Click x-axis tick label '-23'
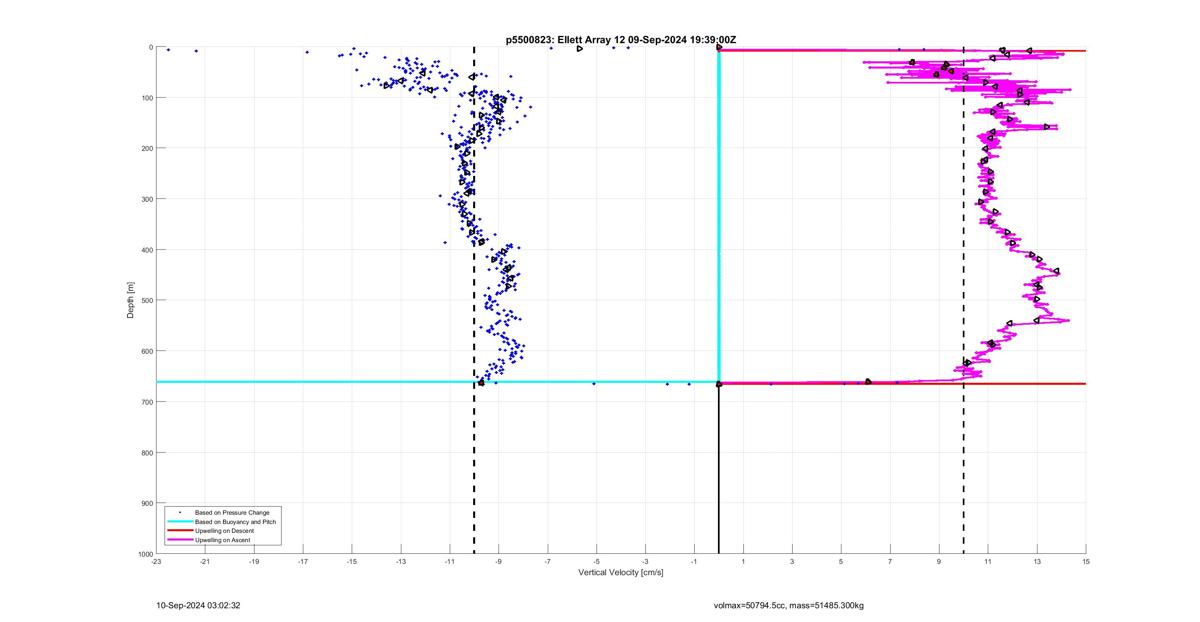This screenshot has width=1200, height=622. (156, 561)
